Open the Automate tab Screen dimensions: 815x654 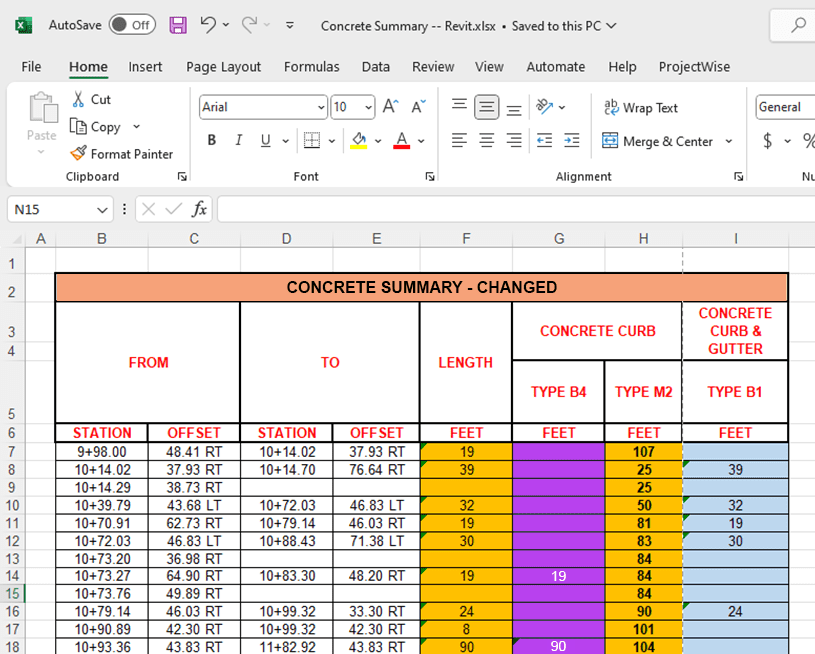coord(556,67)
